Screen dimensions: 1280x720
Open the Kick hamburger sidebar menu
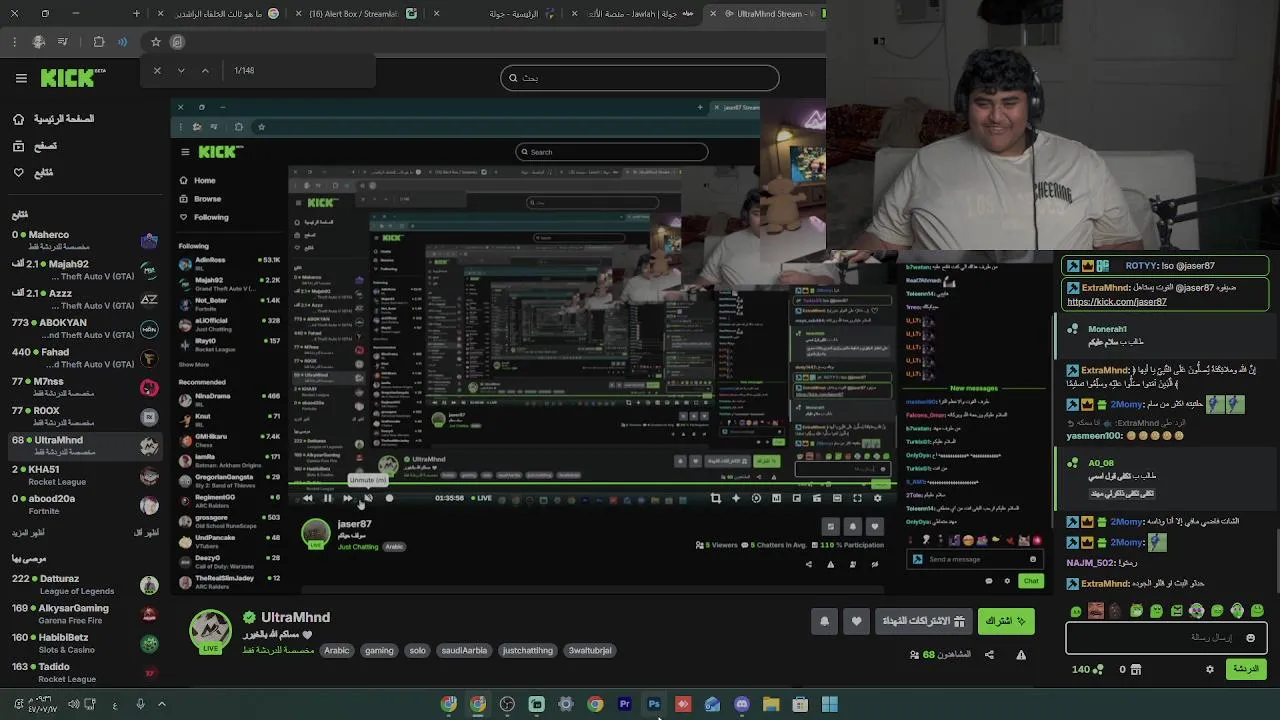coord(21,78)
